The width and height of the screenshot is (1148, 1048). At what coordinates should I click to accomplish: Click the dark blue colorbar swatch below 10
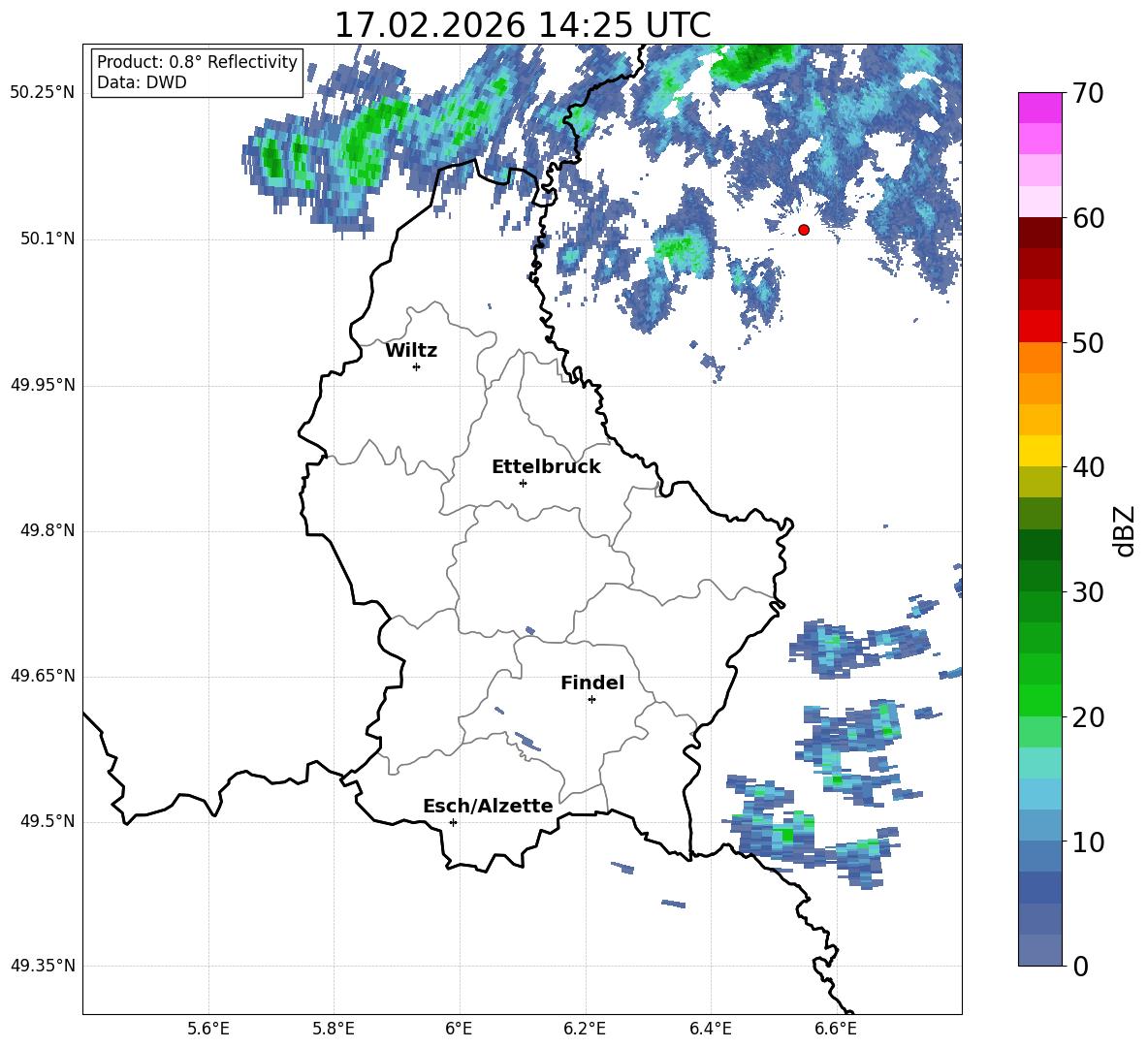pos(1039,887)
